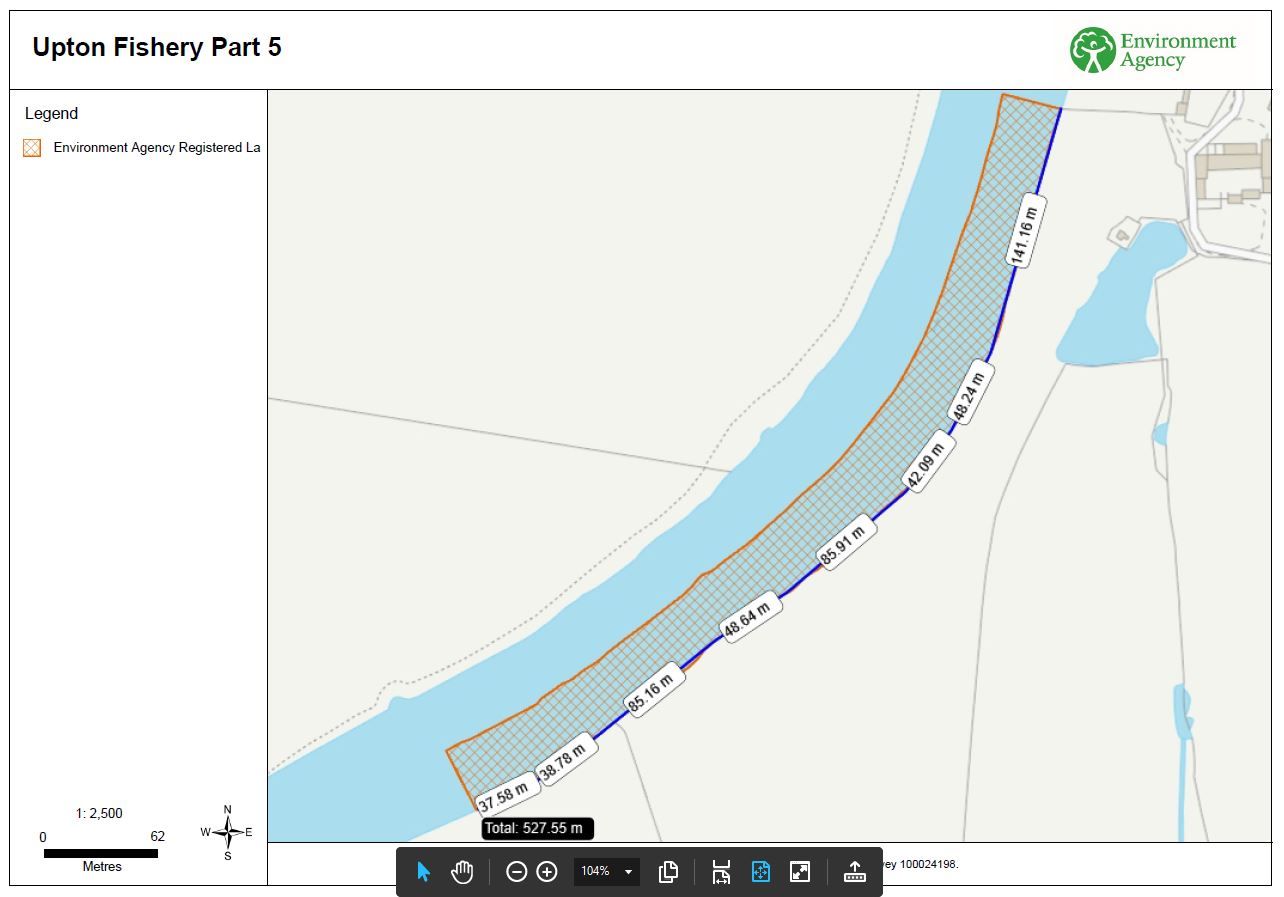Select the 37.58 m measurement label
The image size is (1284, 897).
(x=503, y=797)
